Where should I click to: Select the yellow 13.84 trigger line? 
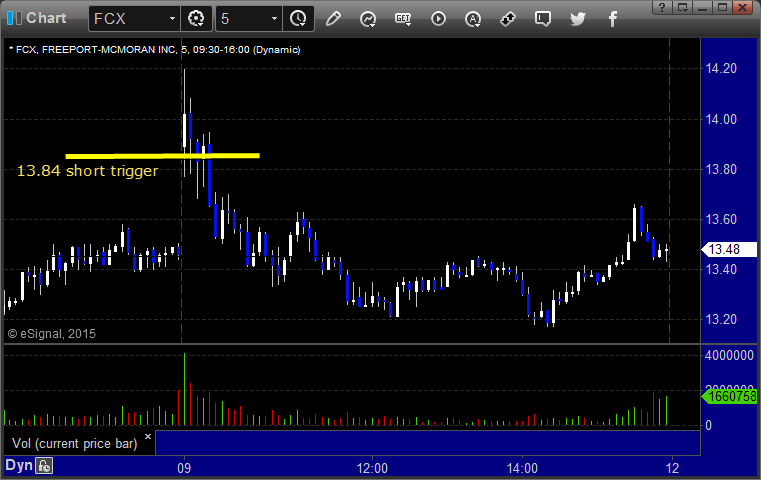(163, 156)
